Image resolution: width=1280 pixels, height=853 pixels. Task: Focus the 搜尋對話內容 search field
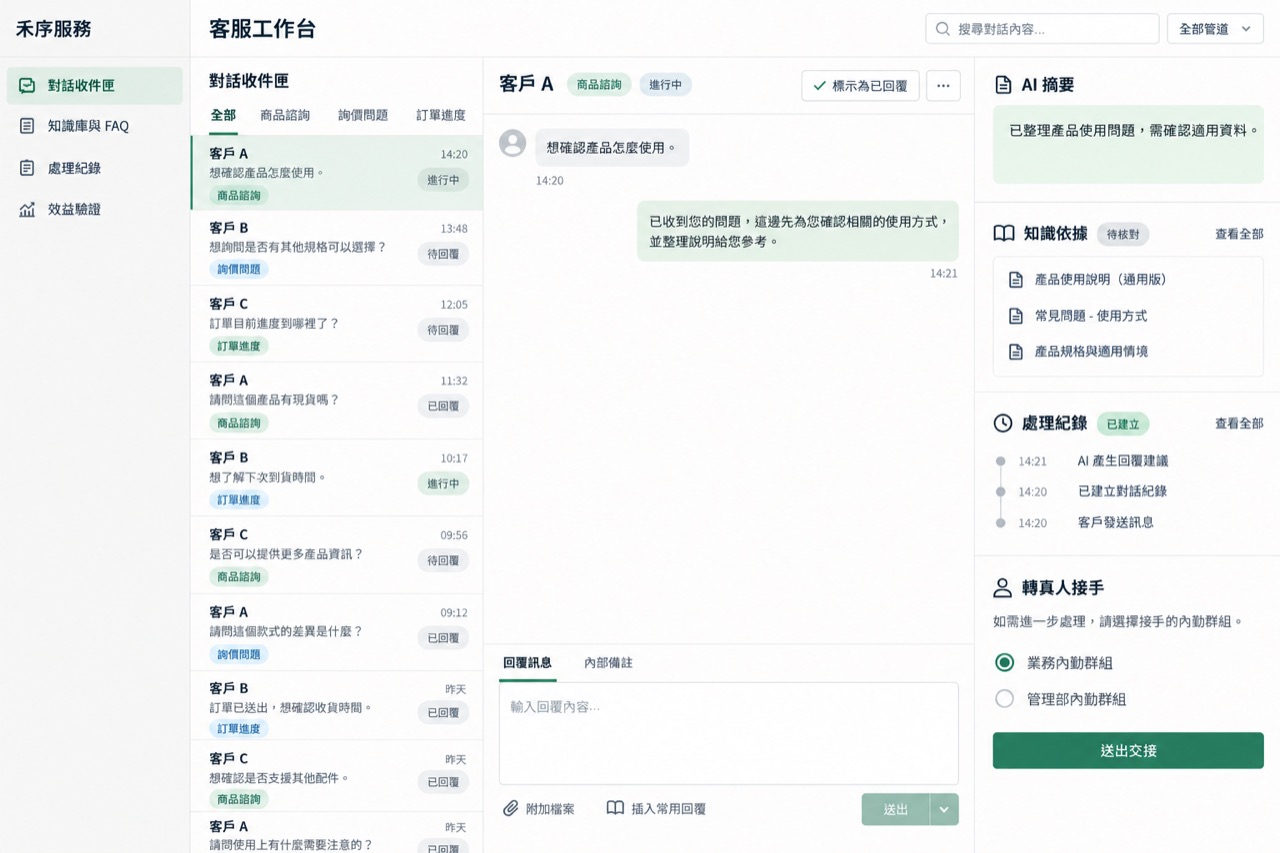pos(1042,29)
